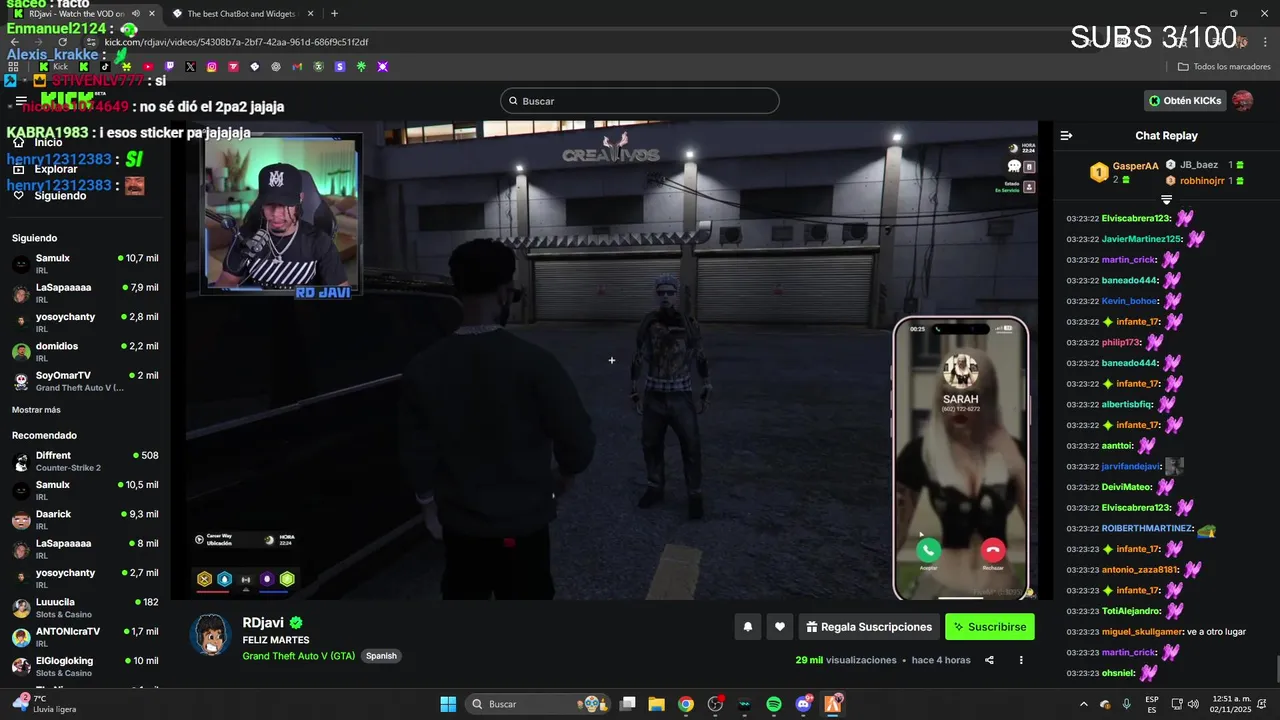Open X bookmark in bookmarks bar
Viewport: 1280px width, 720px height.
click(x=190, y=67)
